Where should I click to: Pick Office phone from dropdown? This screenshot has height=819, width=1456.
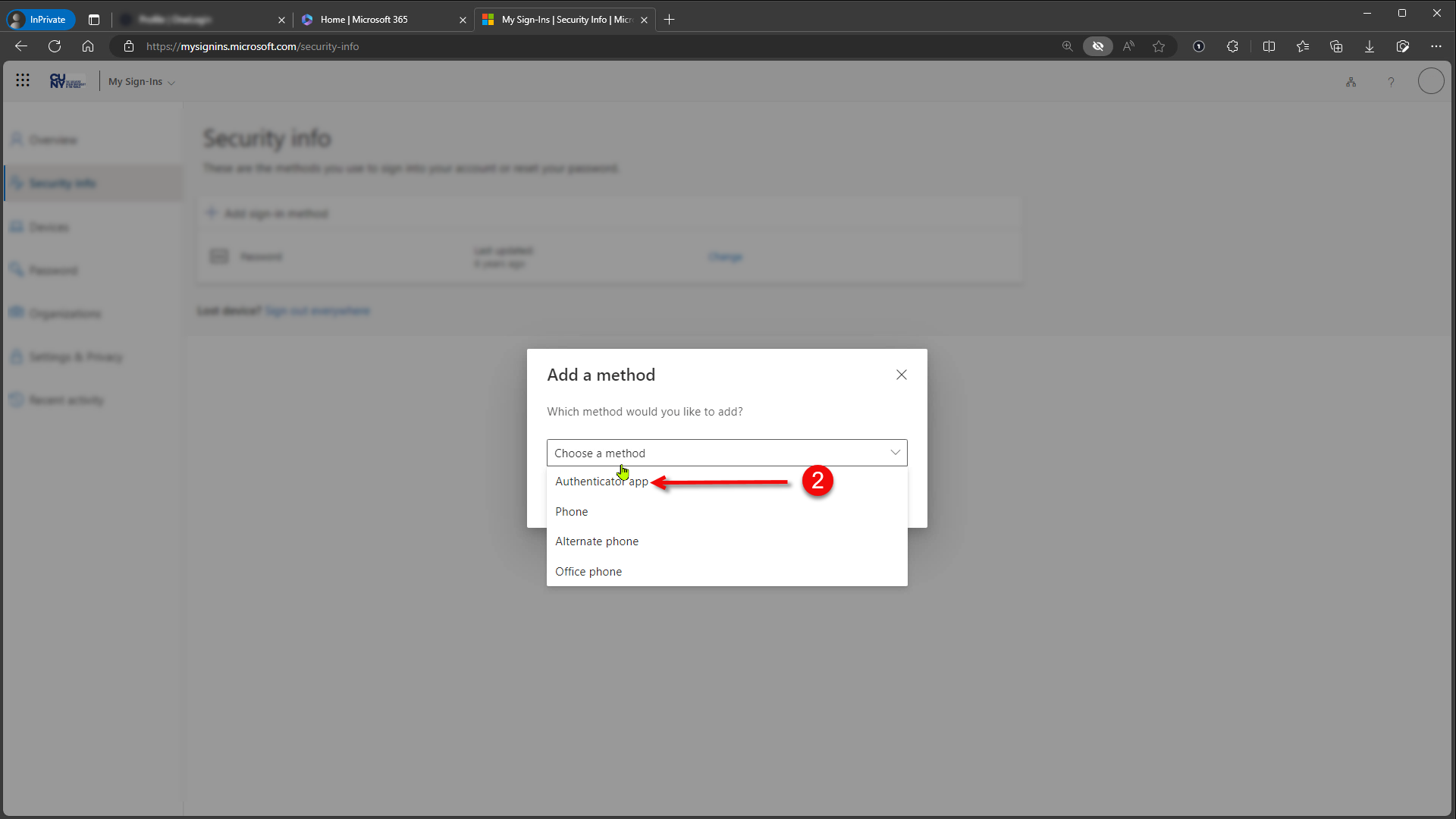coord(588,572)
